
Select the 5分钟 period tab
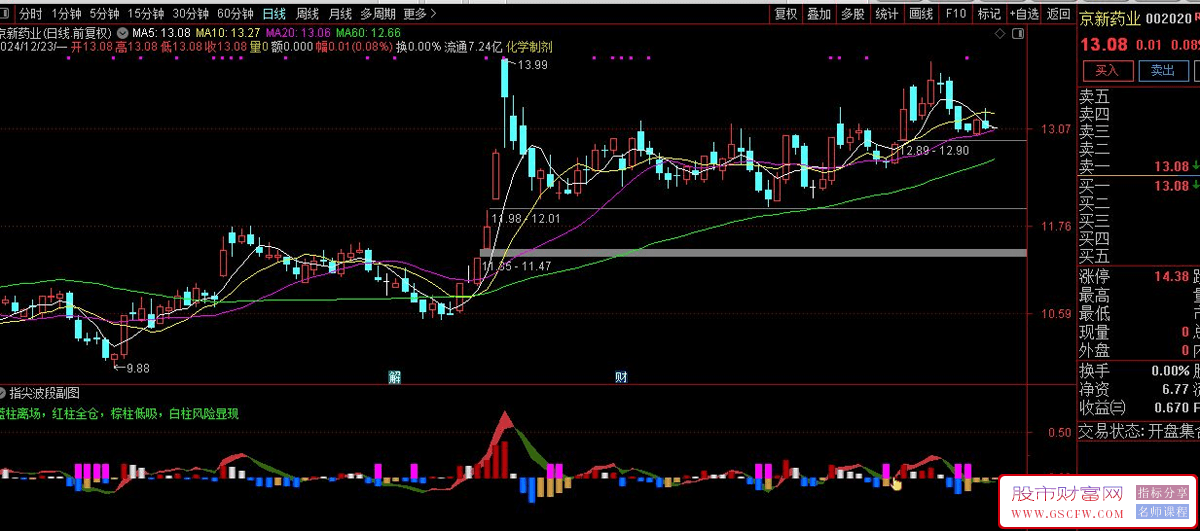tap(104, 14)
